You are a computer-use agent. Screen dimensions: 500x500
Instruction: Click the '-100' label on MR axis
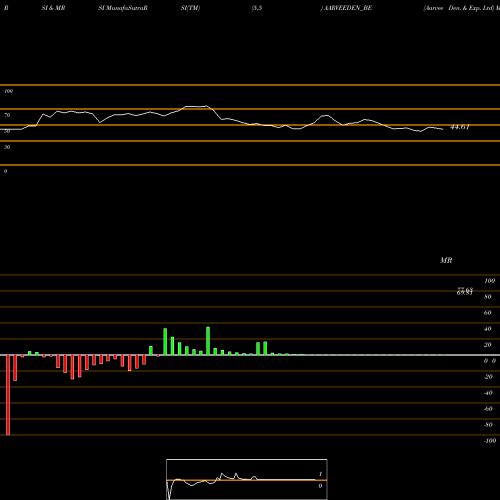tap(490, 441)
